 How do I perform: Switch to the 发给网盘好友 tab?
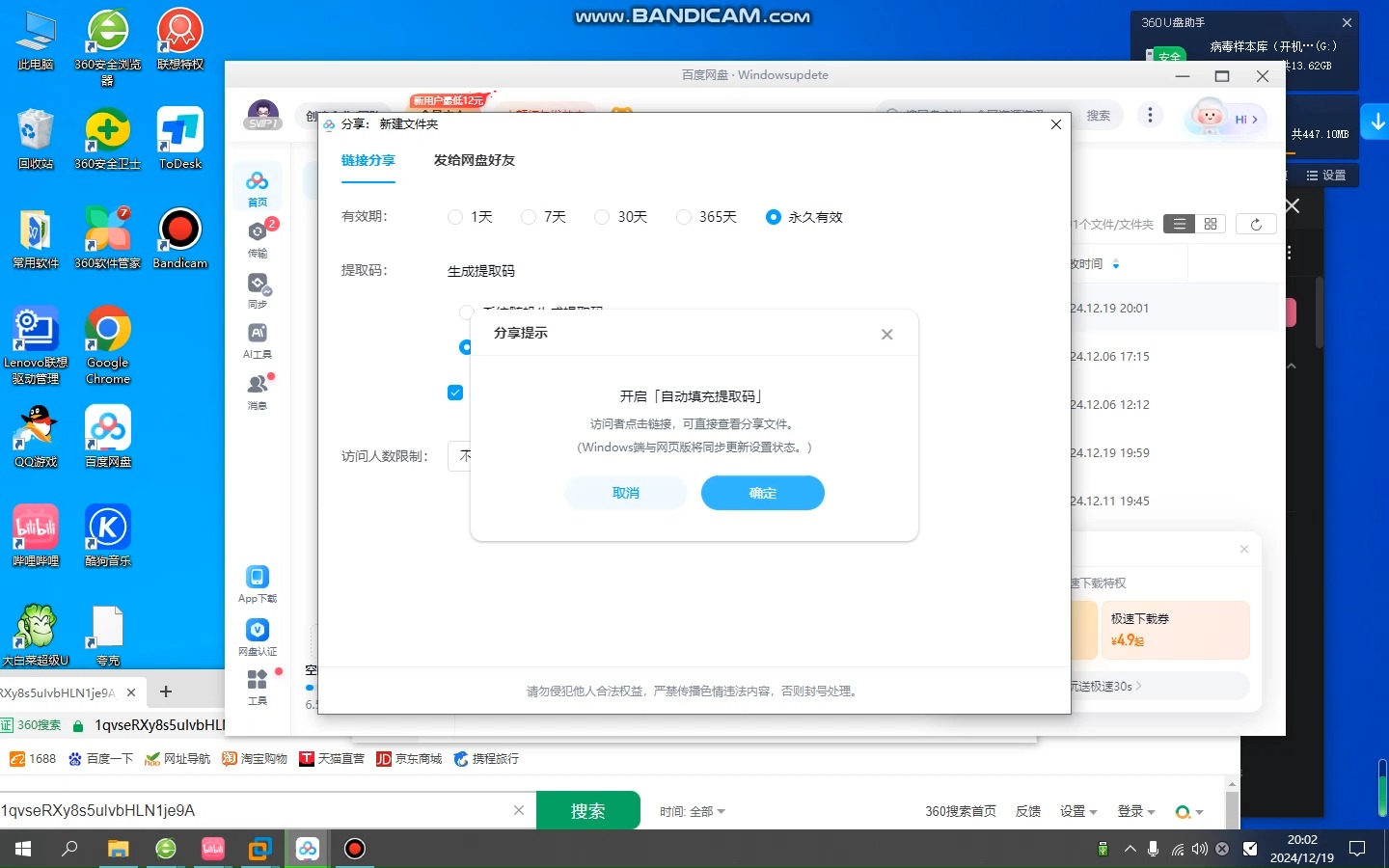coord(474,160)
